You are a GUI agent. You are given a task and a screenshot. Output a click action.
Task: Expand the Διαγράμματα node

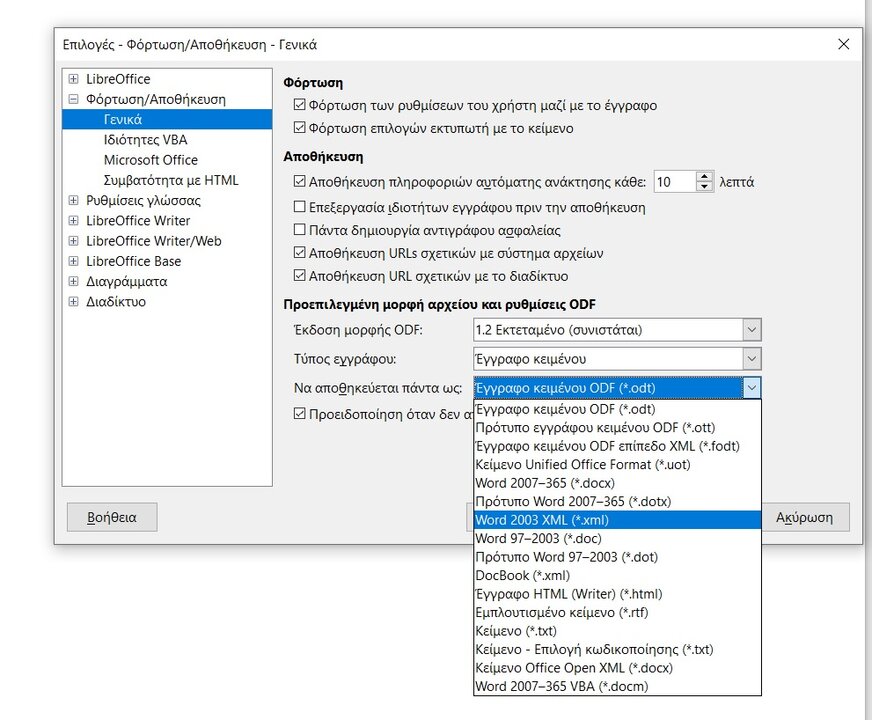[x=73, y=281]
